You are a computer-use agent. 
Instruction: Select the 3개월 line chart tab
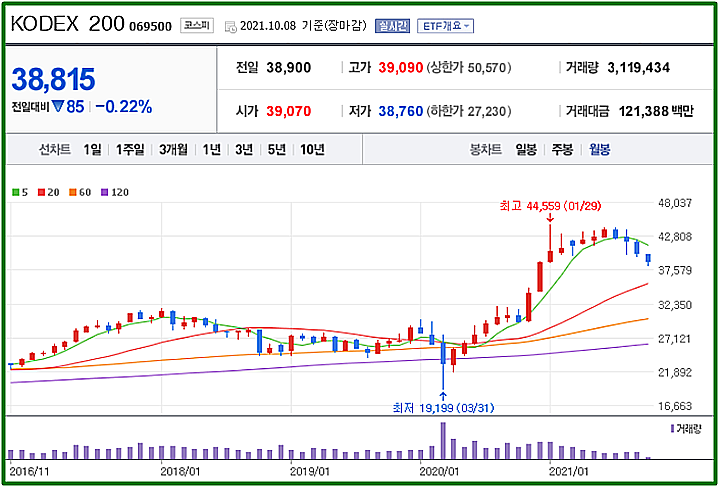pos(173,149)
